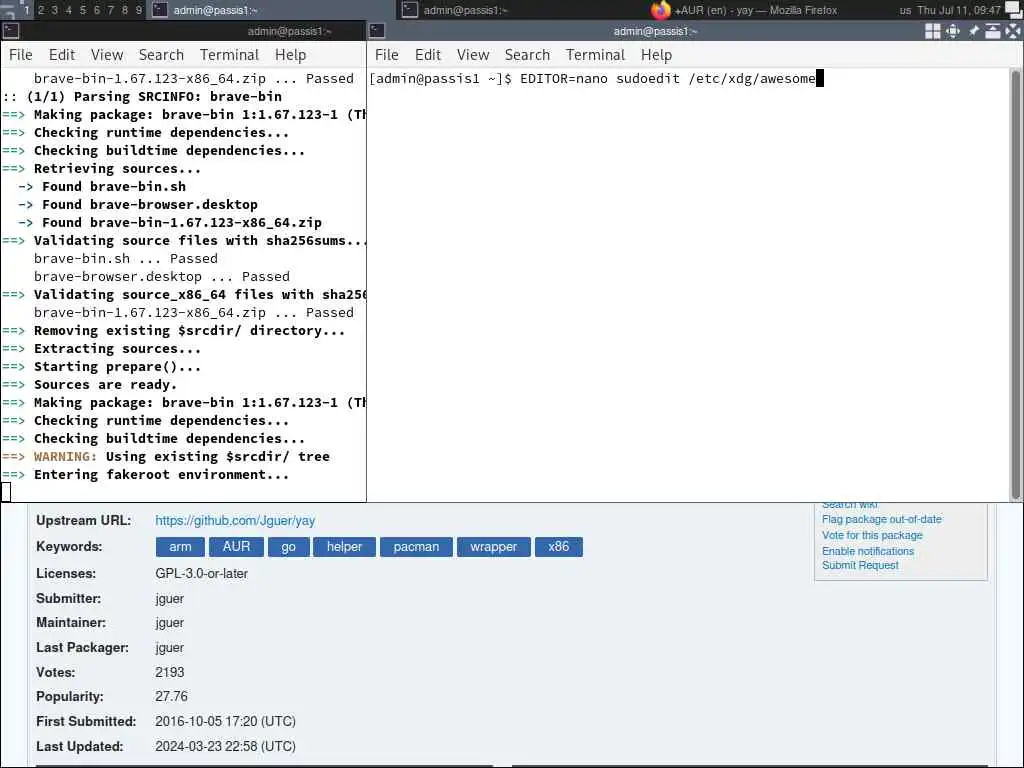1024x768 pixels.
Task: Click the 'helper' keyword tag
Action: tap(344, 547)
